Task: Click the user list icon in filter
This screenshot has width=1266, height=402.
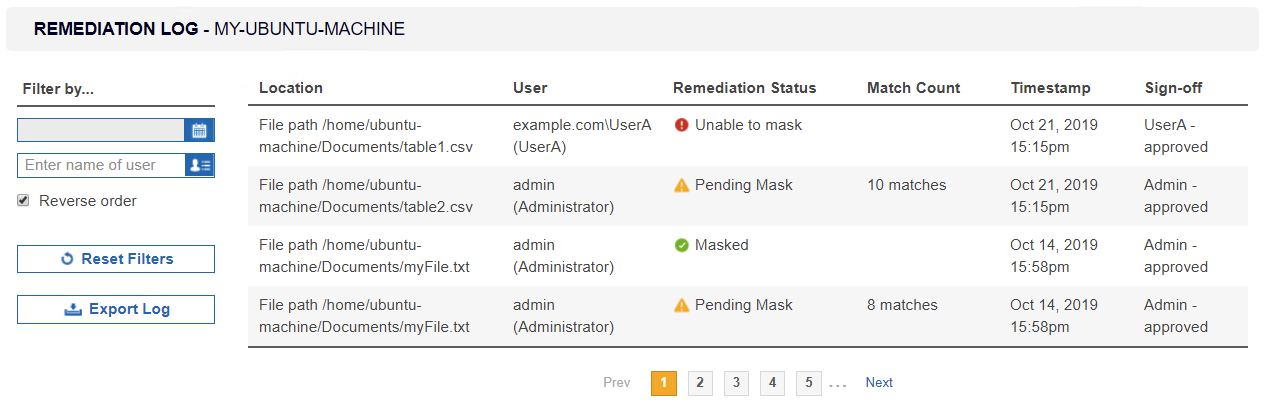Action: tap(199, 165)
